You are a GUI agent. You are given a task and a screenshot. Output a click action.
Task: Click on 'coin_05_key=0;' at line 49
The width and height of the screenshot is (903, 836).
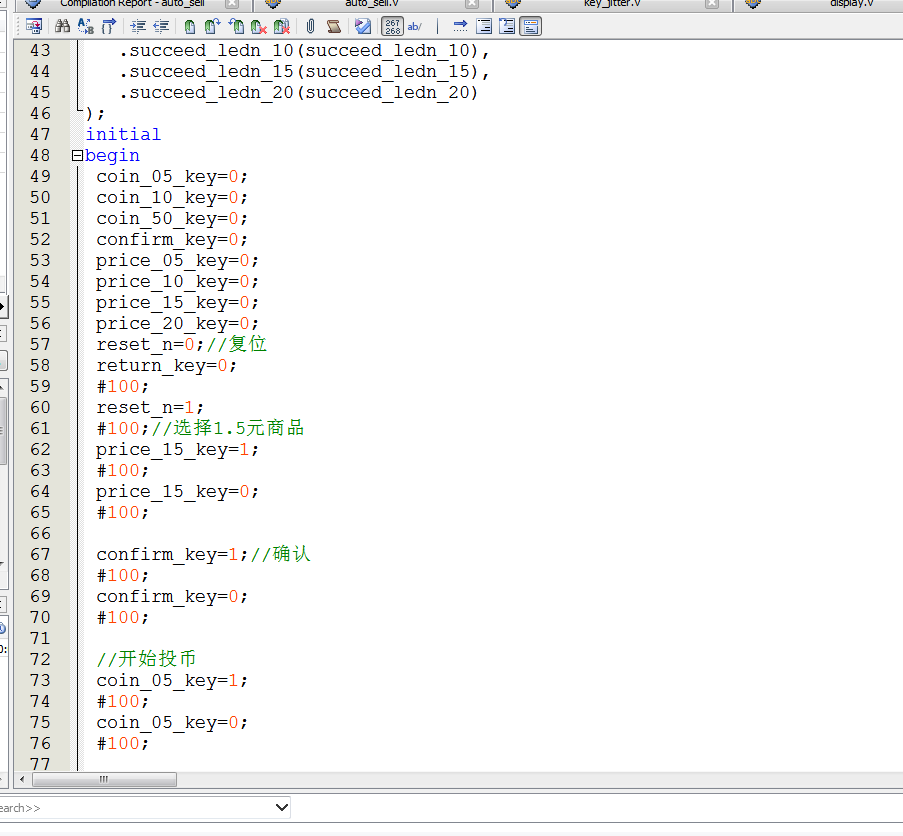tap(172, 176)
